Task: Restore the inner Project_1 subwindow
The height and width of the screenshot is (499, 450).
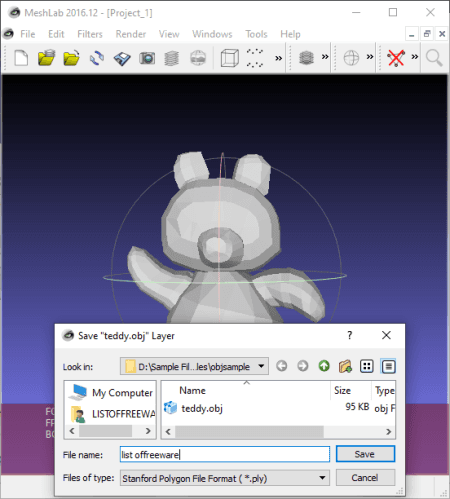Action: click(427, 34)
